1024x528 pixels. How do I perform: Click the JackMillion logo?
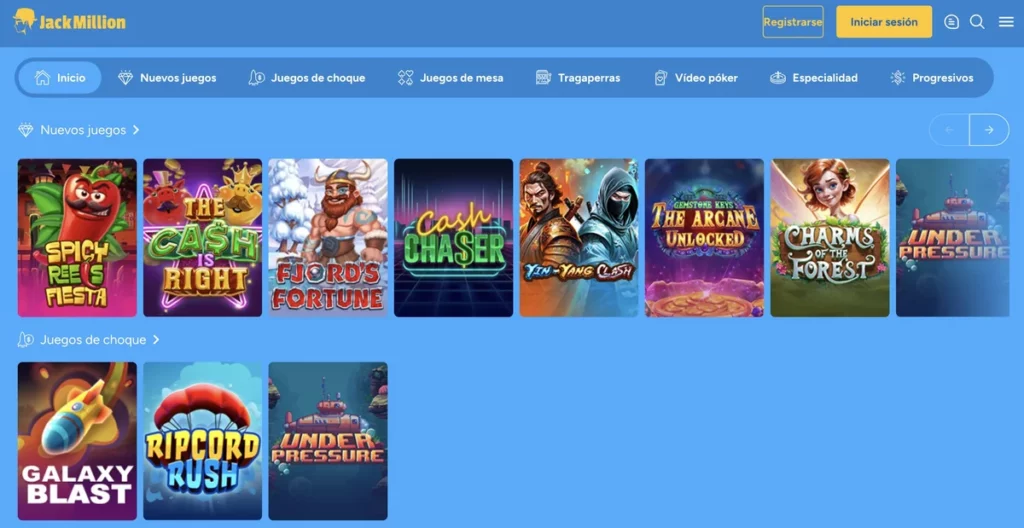[69, 22]
